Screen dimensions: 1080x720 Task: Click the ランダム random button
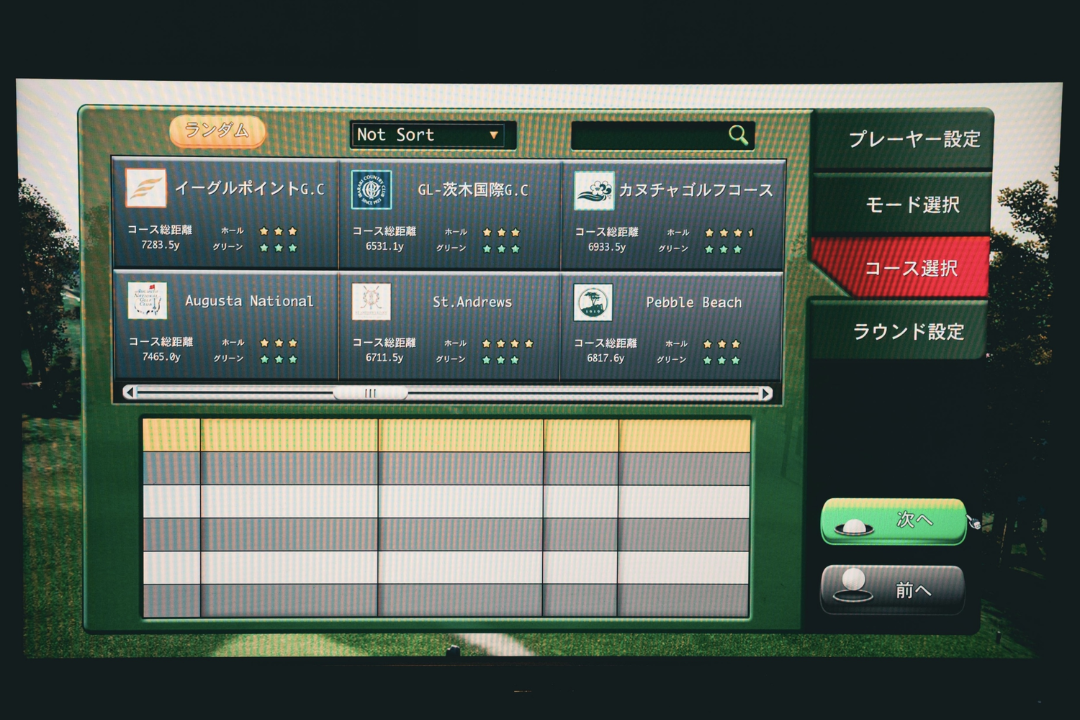click(217, 131)
